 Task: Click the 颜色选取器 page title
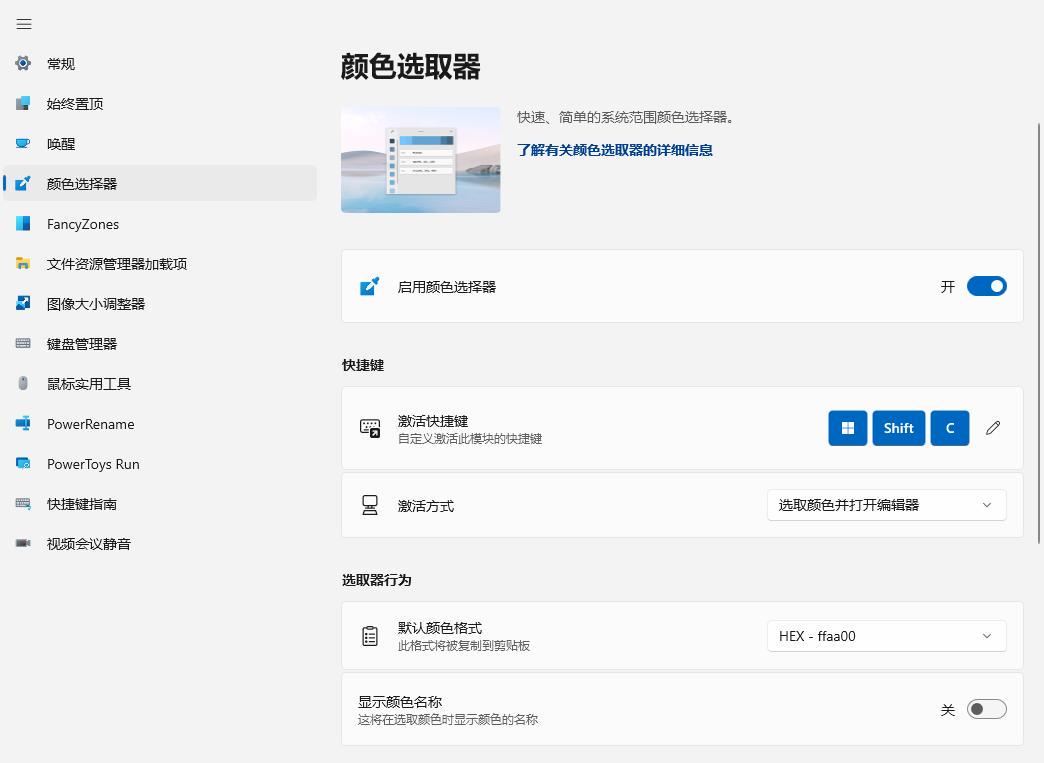tap(410, 67)
